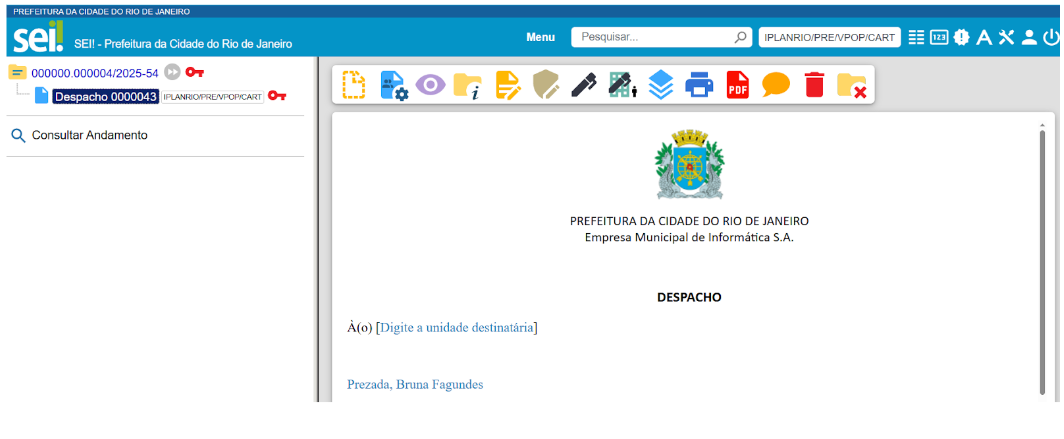1064x439 pixels.
Task: Open process 000000.000004/2025-54 in tree
Action: pos(94,73)
